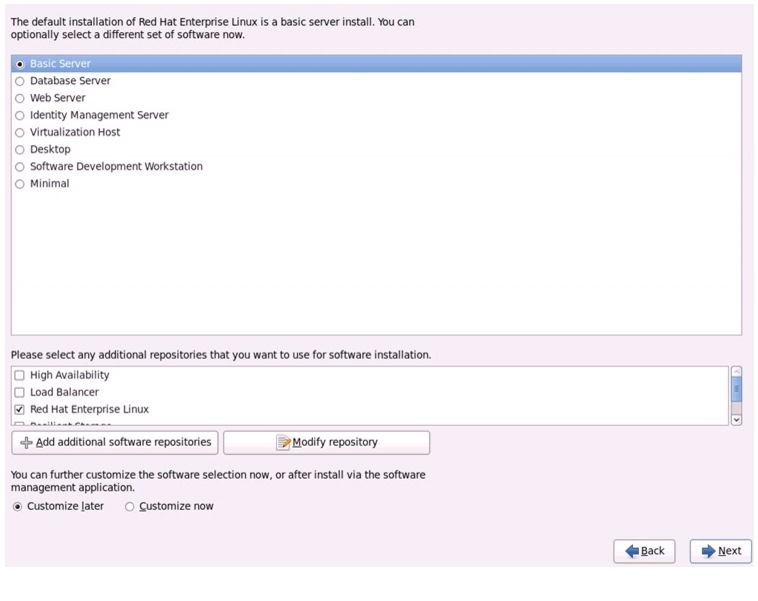Screen dimensions: 758x601
Task: Choose the Desktop install option
Action: coord(20,149)
